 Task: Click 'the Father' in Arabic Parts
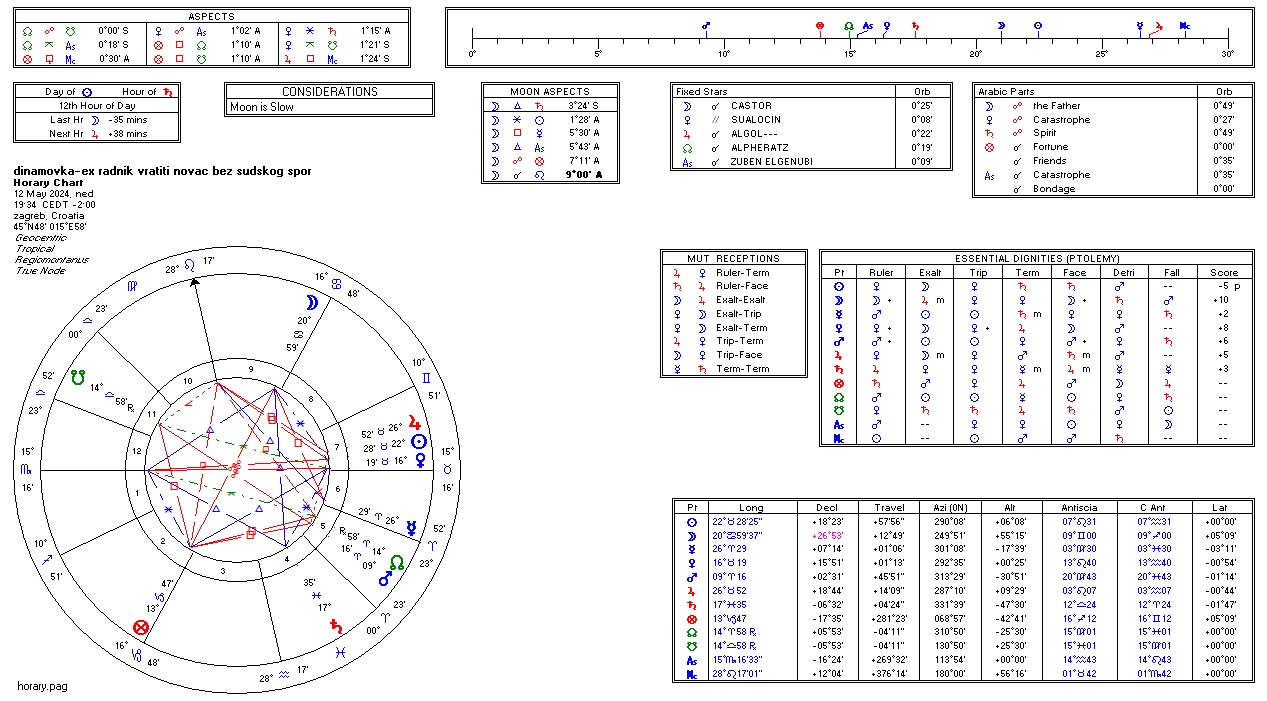pos(1057,106)
